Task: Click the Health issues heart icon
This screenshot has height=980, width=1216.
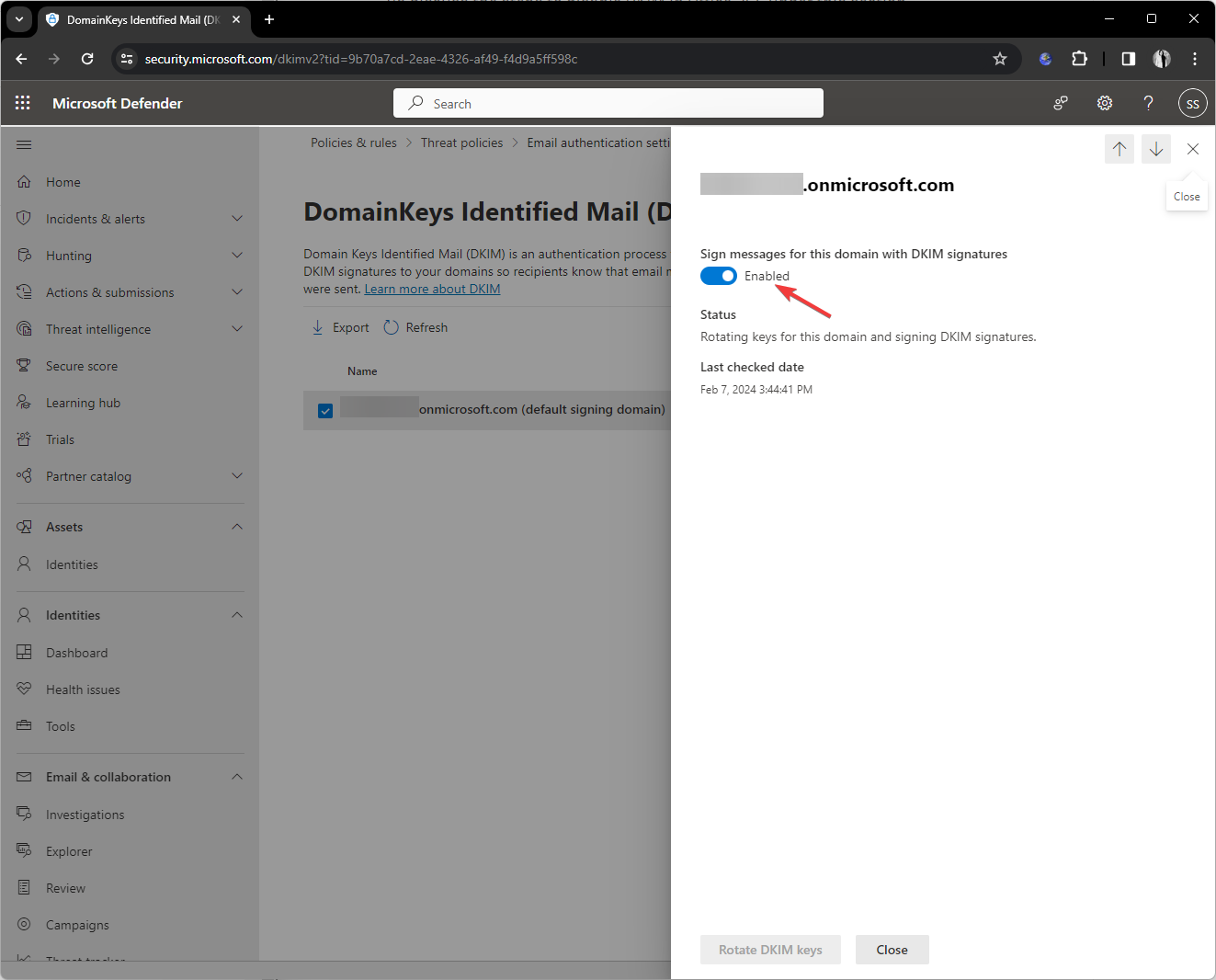Action: click(25, 689)
